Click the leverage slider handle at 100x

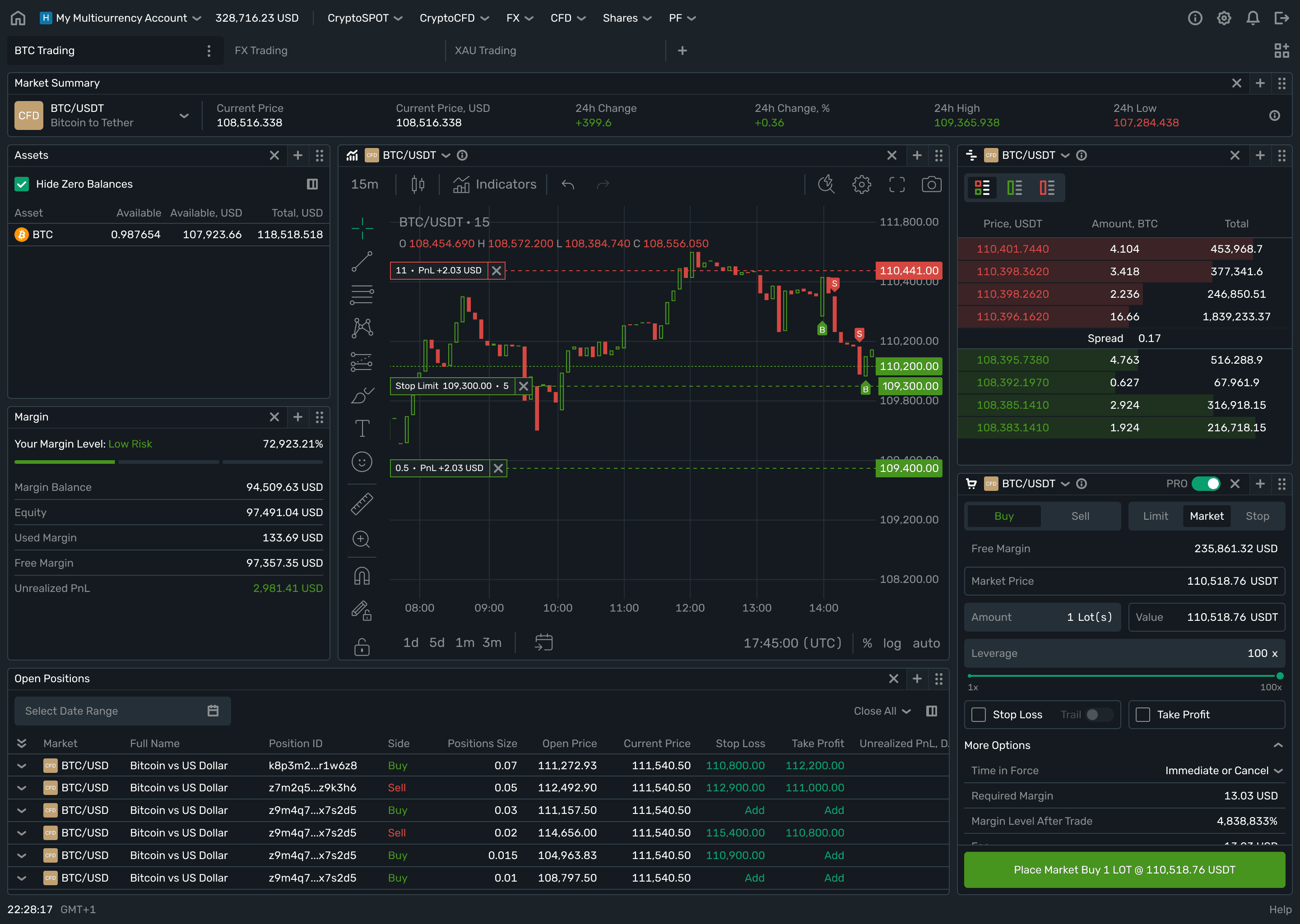(1280, 676)
